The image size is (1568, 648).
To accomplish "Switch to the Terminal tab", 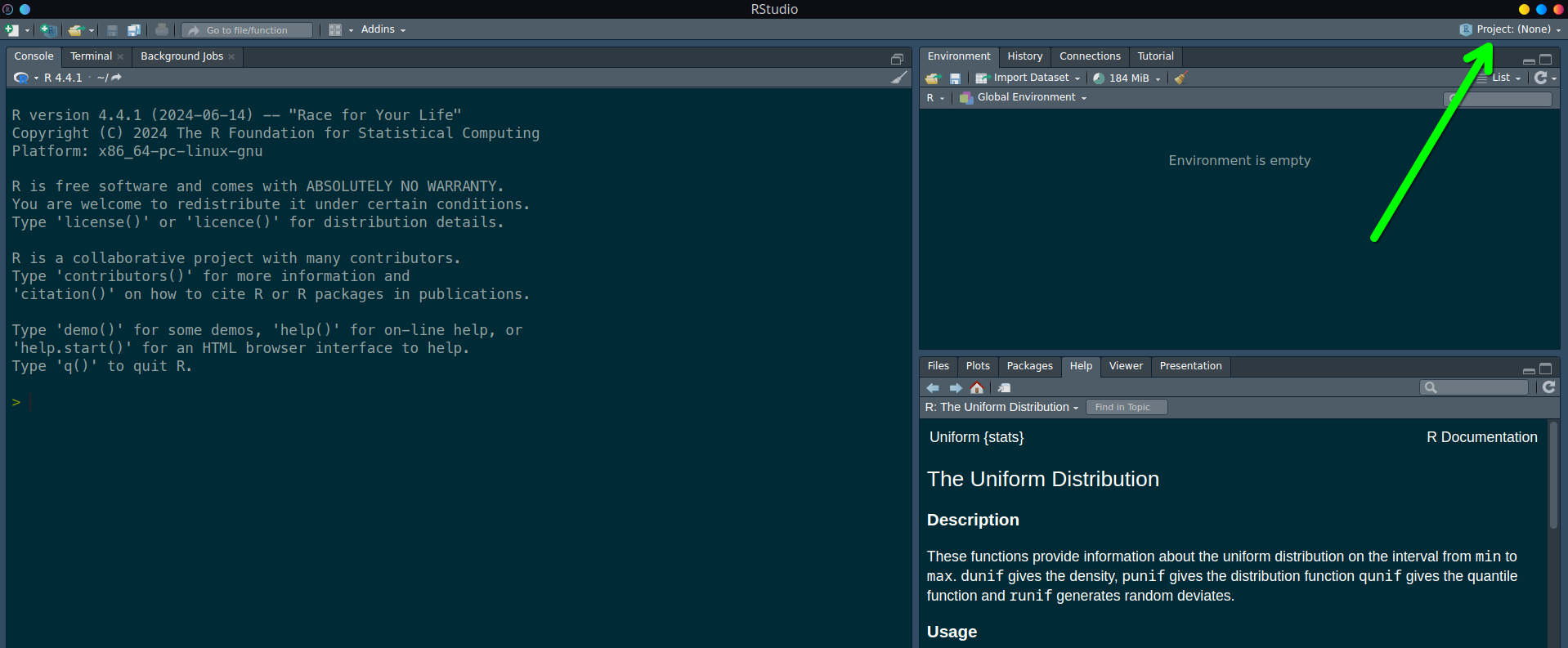I will (91, 56).
